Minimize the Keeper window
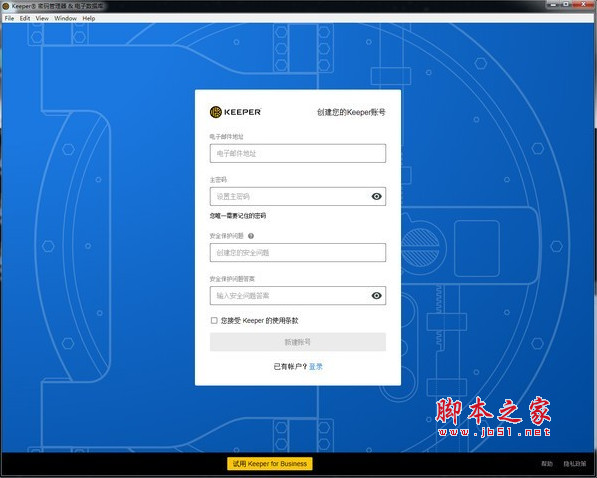Screen dimensions: 597x478 click(553, 4)
